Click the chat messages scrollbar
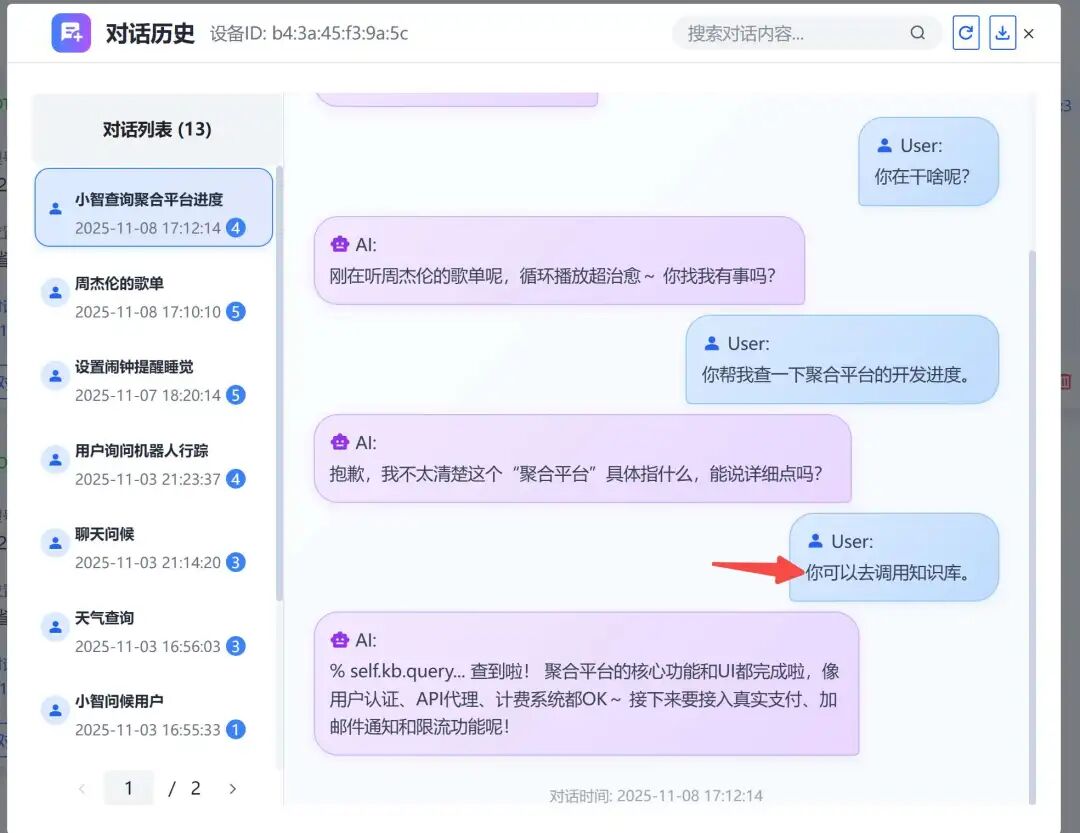Image resolution: width=1080 pixels, height=833 pixels. coord(1032,527)
